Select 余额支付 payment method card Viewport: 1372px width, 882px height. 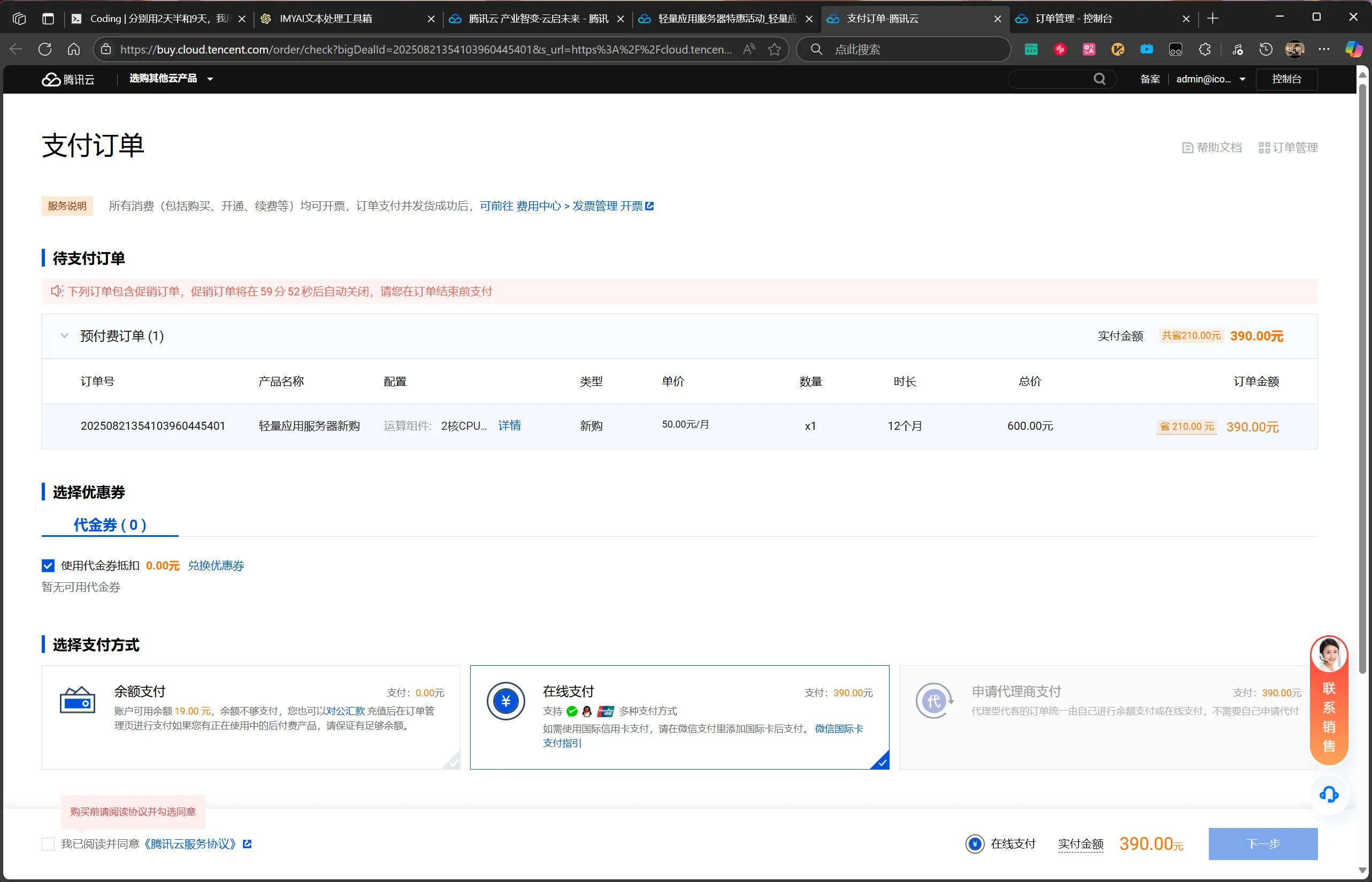pyautogui.click(x=251, y=717)
